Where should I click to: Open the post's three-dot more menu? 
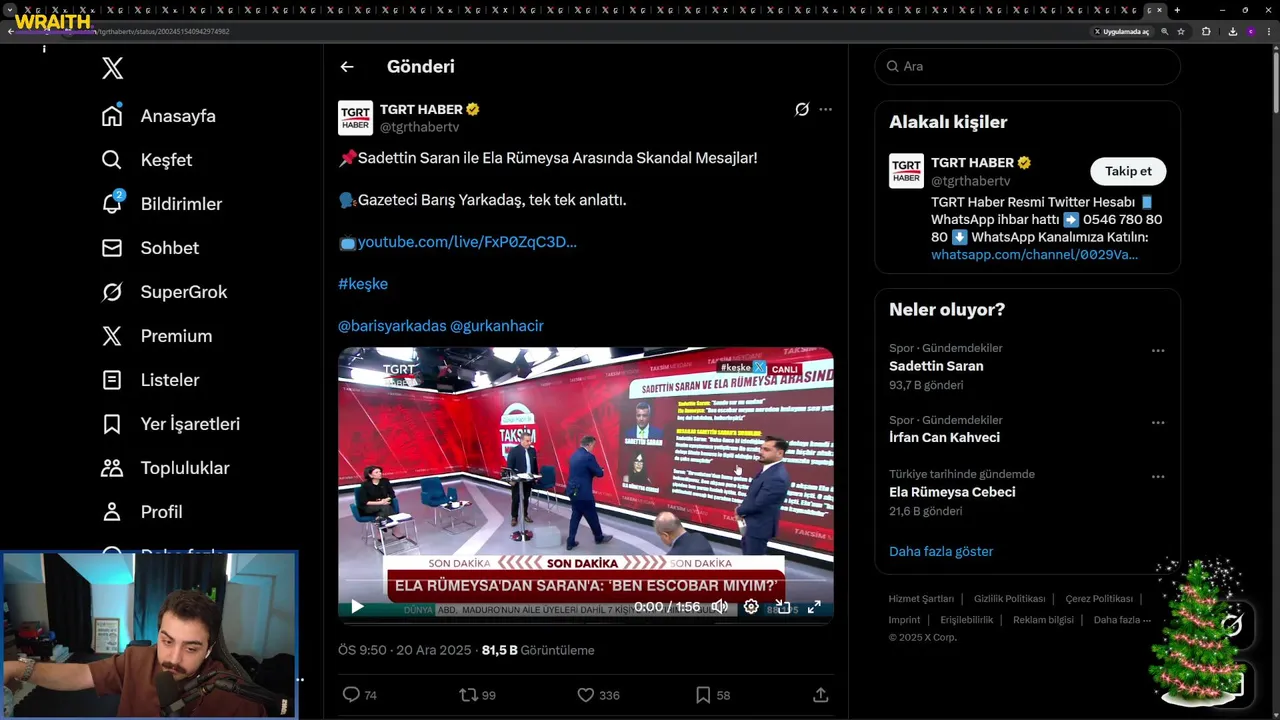(x=825, y=109)
